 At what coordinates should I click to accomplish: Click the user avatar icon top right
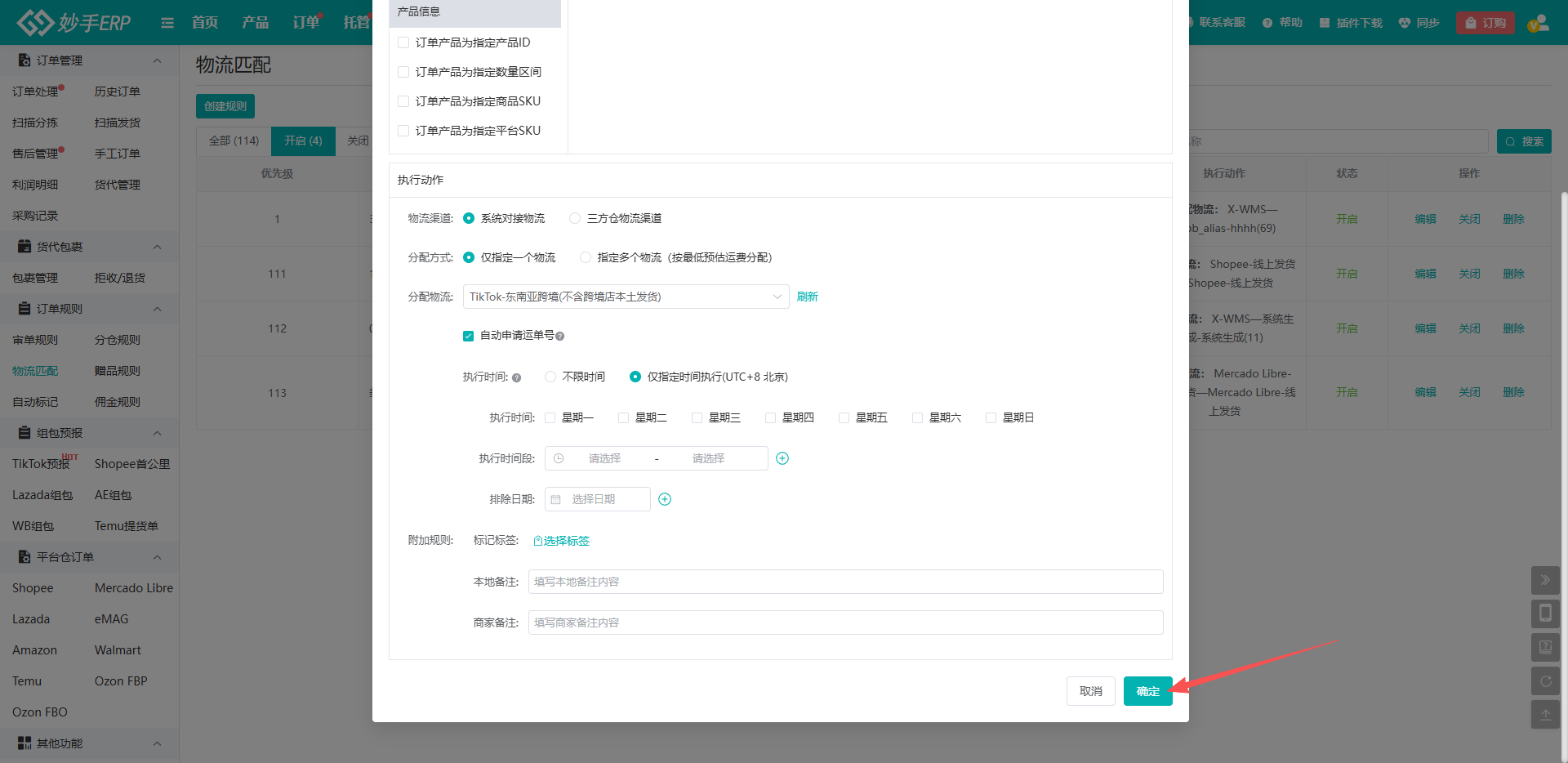point(1539,23)
